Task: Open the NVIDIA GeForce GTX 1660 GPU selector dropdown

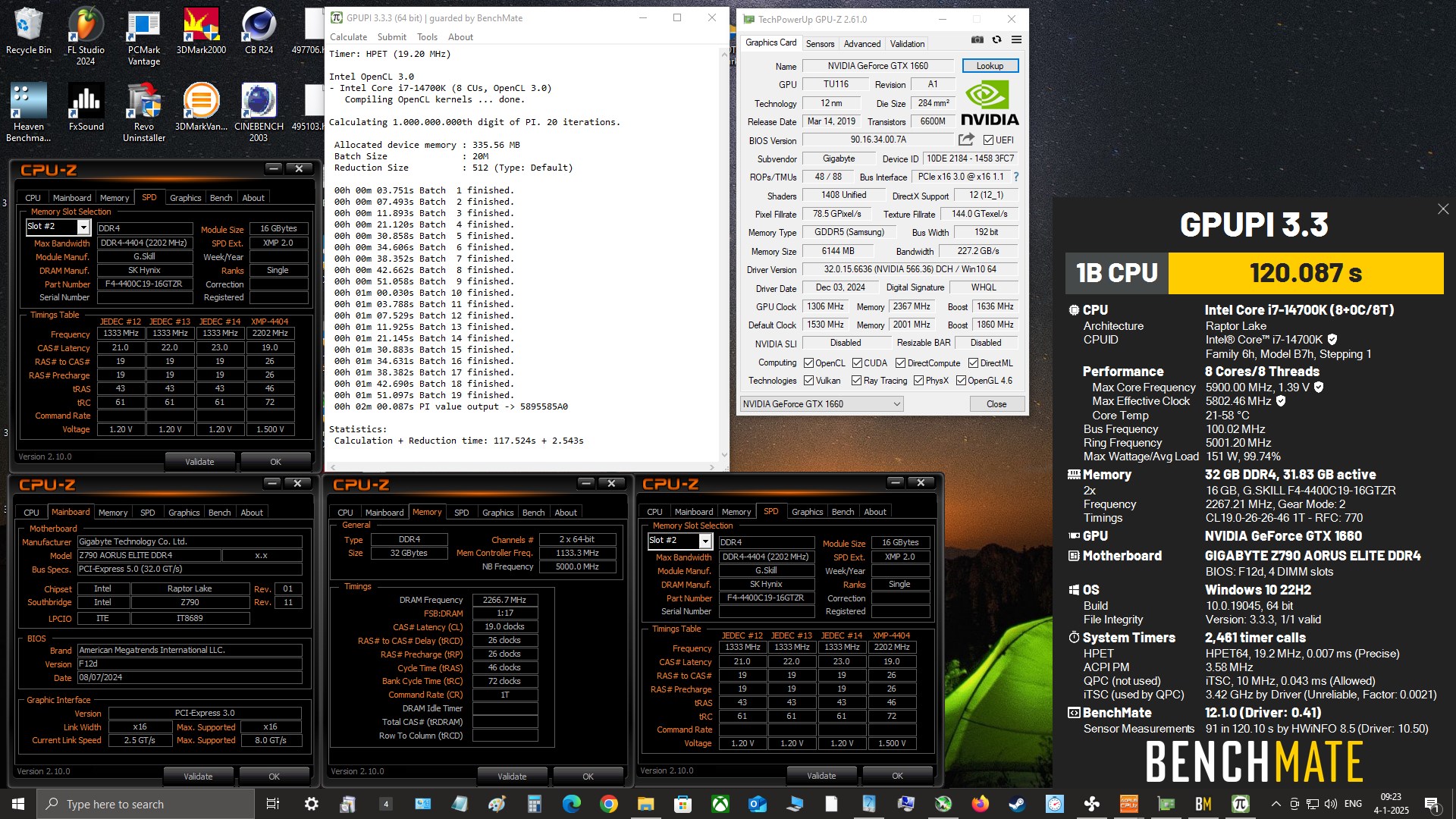Action: tap(821, 404)
